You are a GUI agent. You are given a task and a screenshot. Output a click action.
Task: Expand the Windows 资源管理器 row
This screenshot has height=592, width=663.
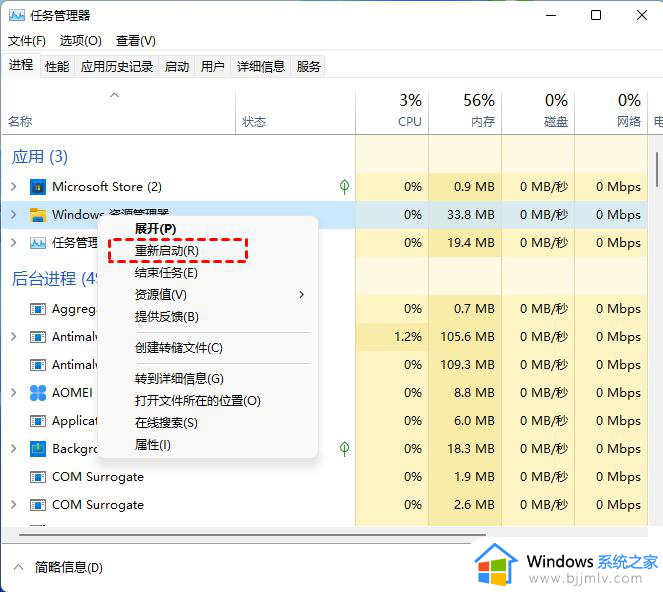click(14, 215)
